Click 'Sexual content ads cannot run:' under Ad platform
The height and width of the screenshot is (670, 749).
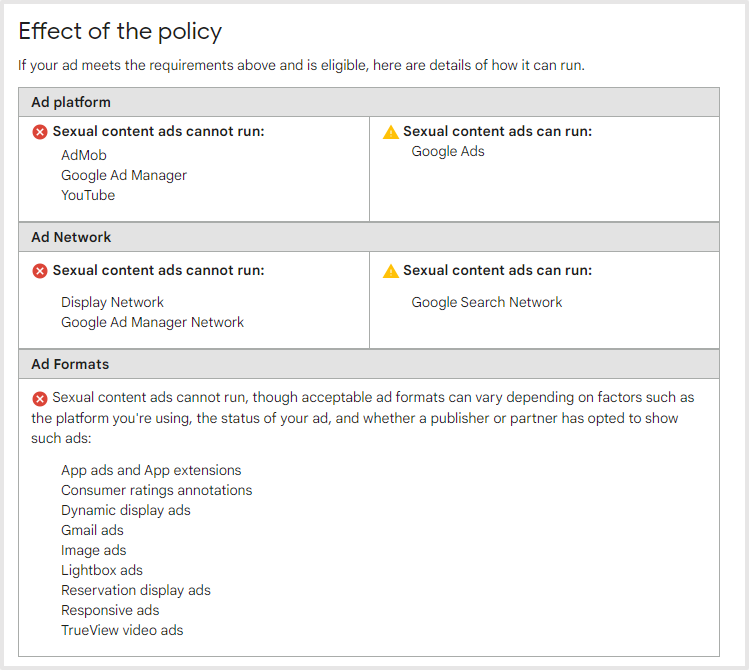[x=159, y=131]
